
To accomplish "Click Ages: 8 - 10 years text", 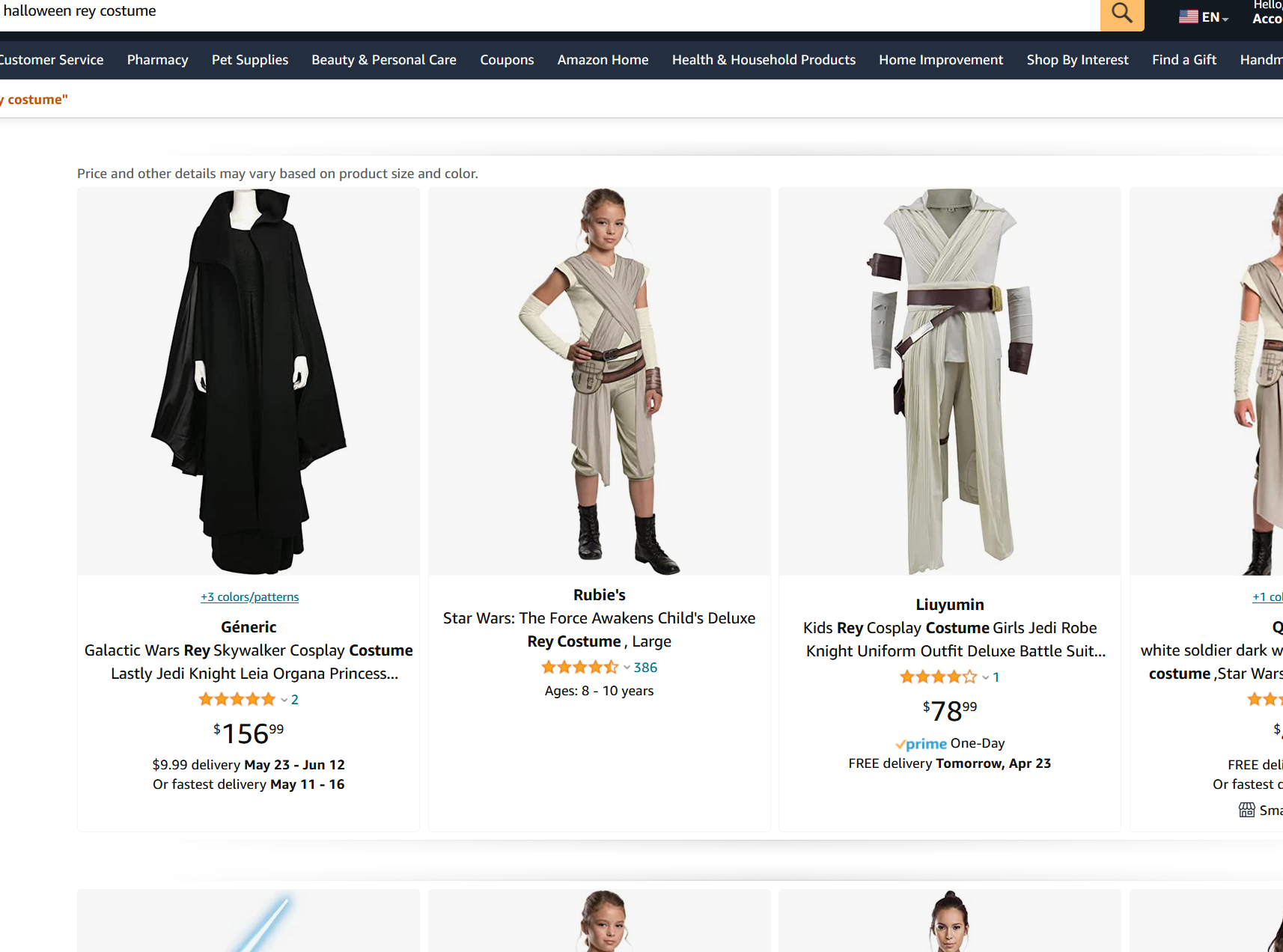I will coord(599,691).
